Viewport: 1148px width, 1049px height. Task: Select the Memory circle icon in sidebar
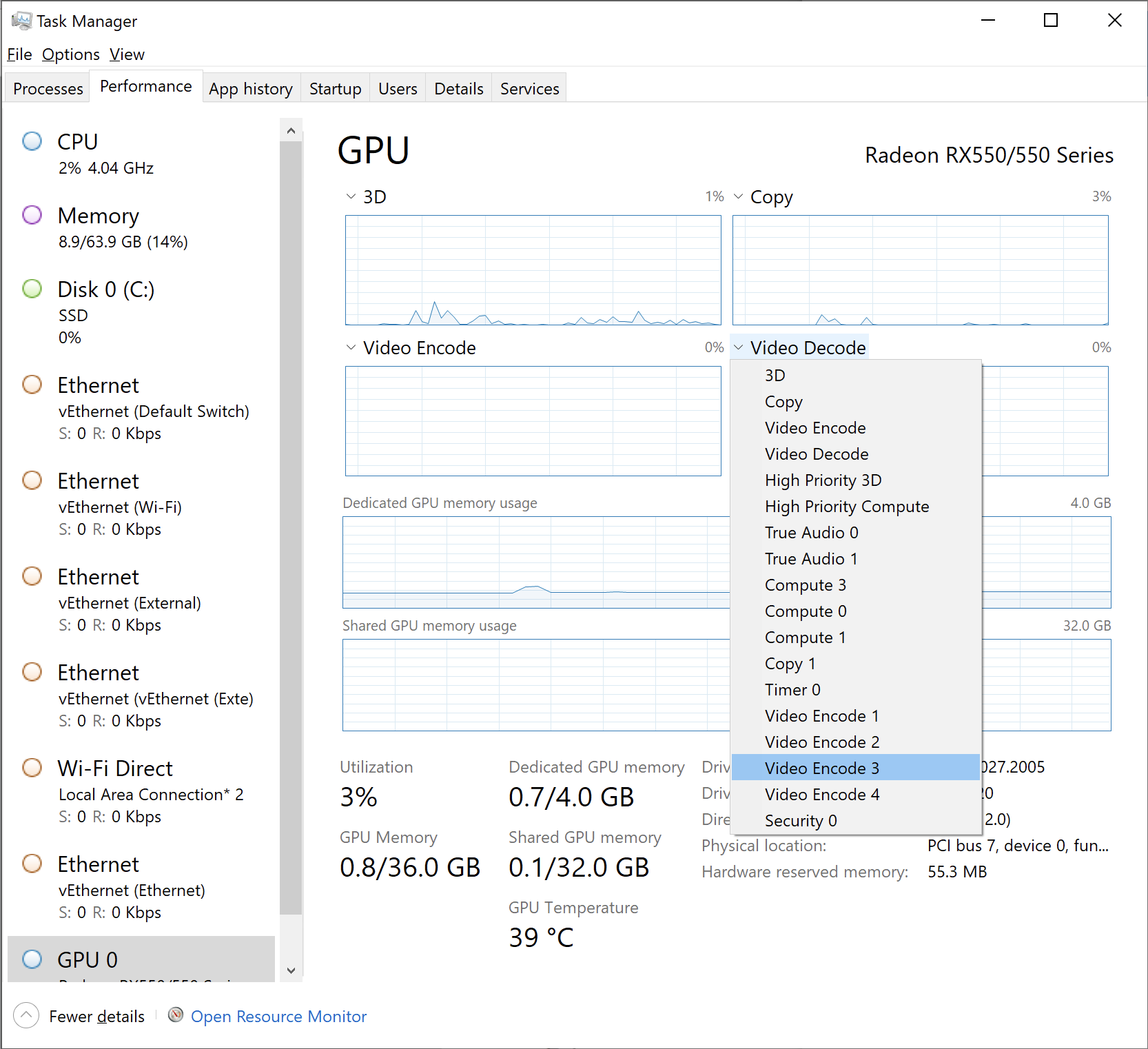click(32, 215)
